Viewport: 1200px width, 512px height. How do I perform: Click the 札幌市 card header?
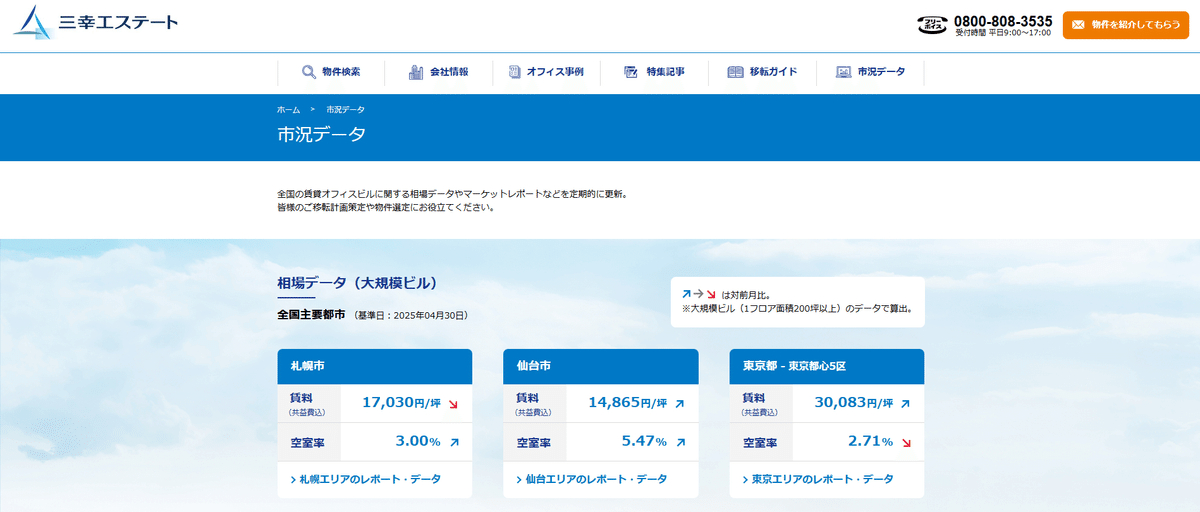pos(374,365)
